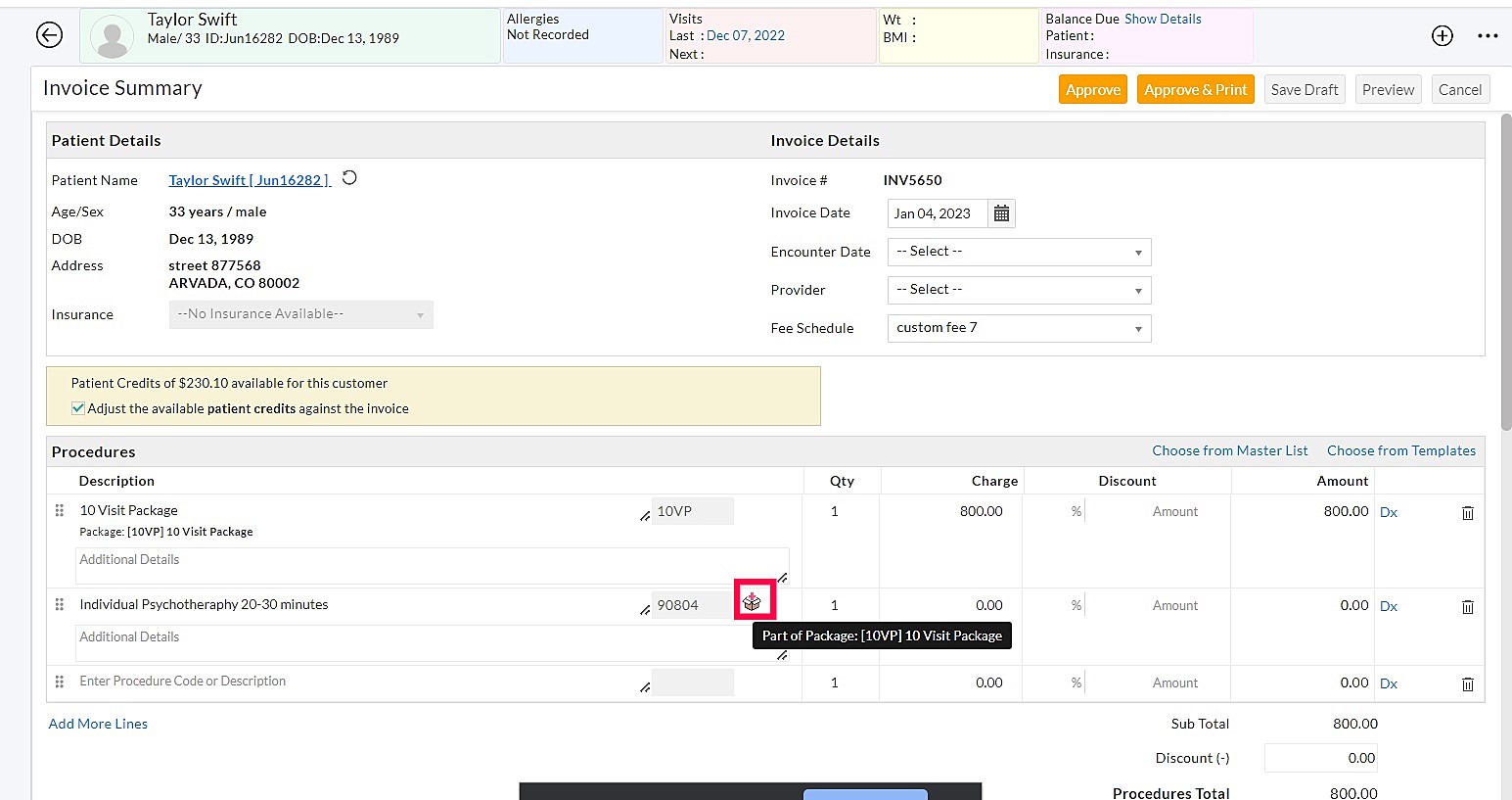Click Dx on the 10 Visit Package row

pyautogui.click(x=1388, y=511)
